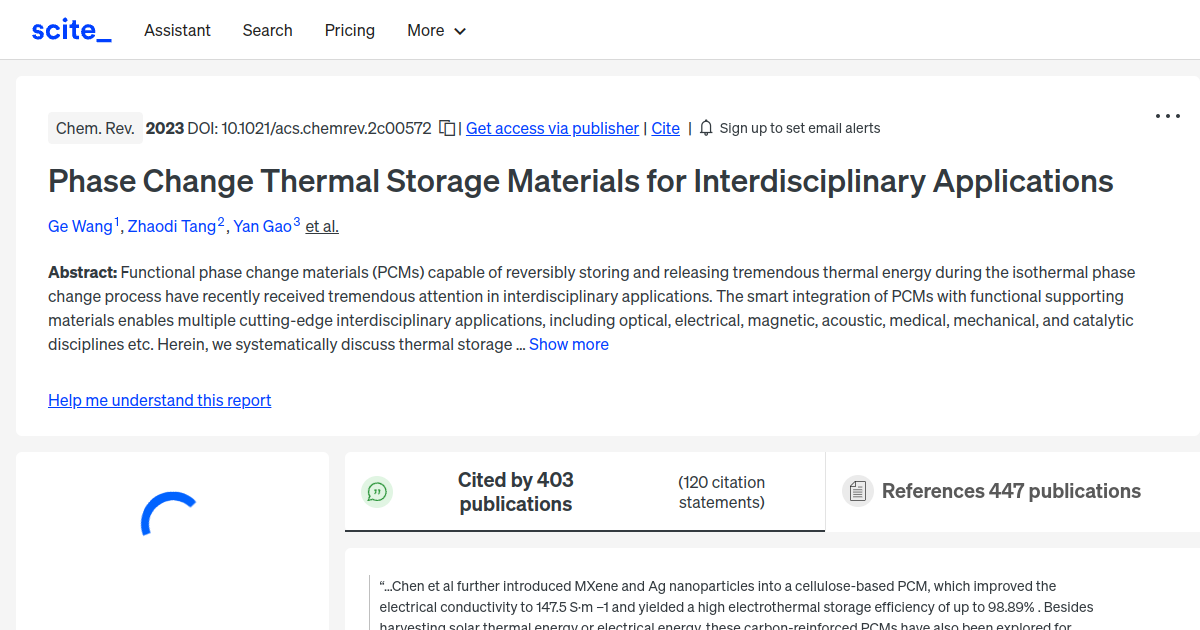
Task: Select author link Zhaodi Tang
Action: 170,226
